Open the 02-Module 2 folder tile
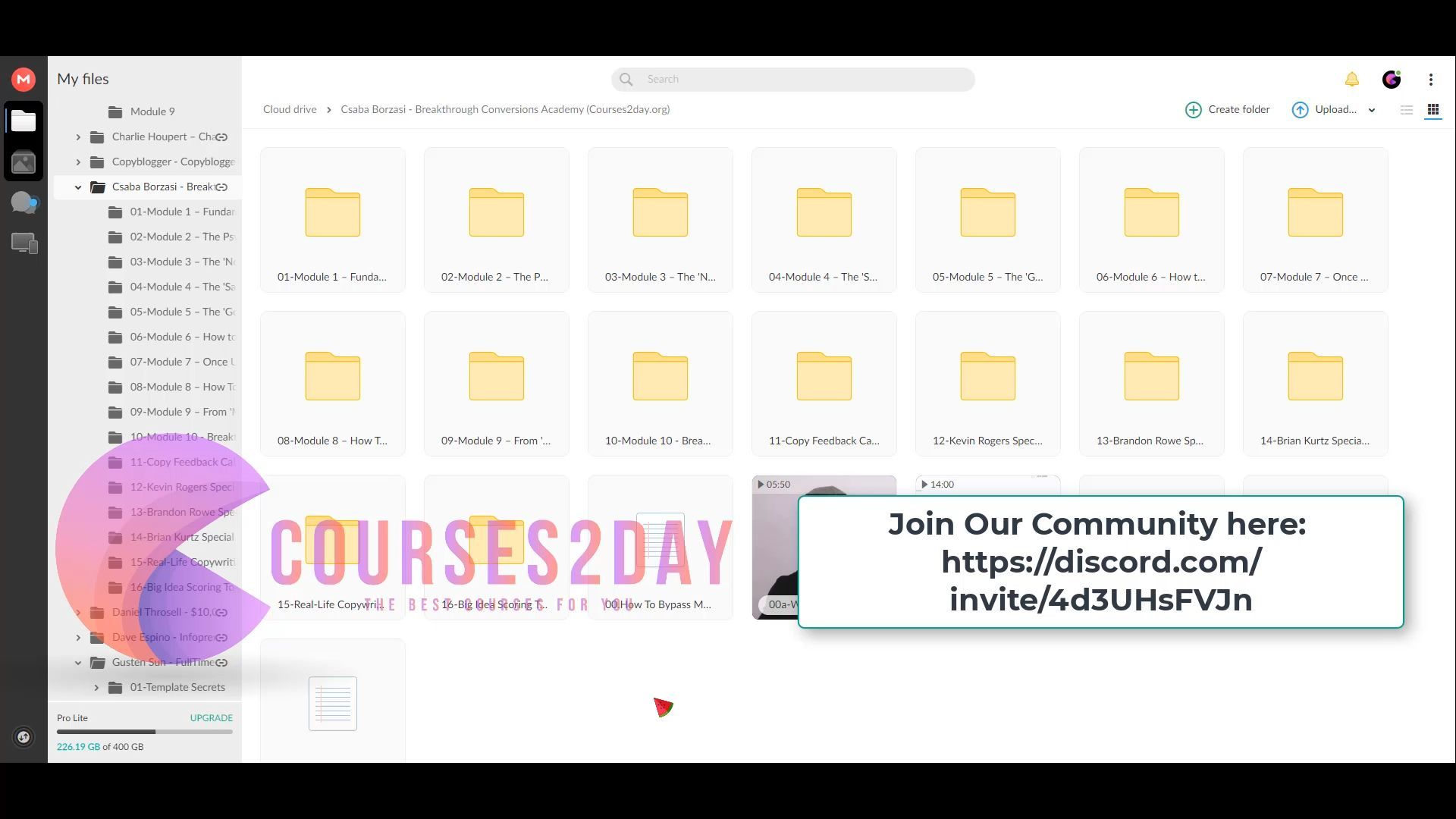This screenshot has height=819, width=1456. point(497,220)
